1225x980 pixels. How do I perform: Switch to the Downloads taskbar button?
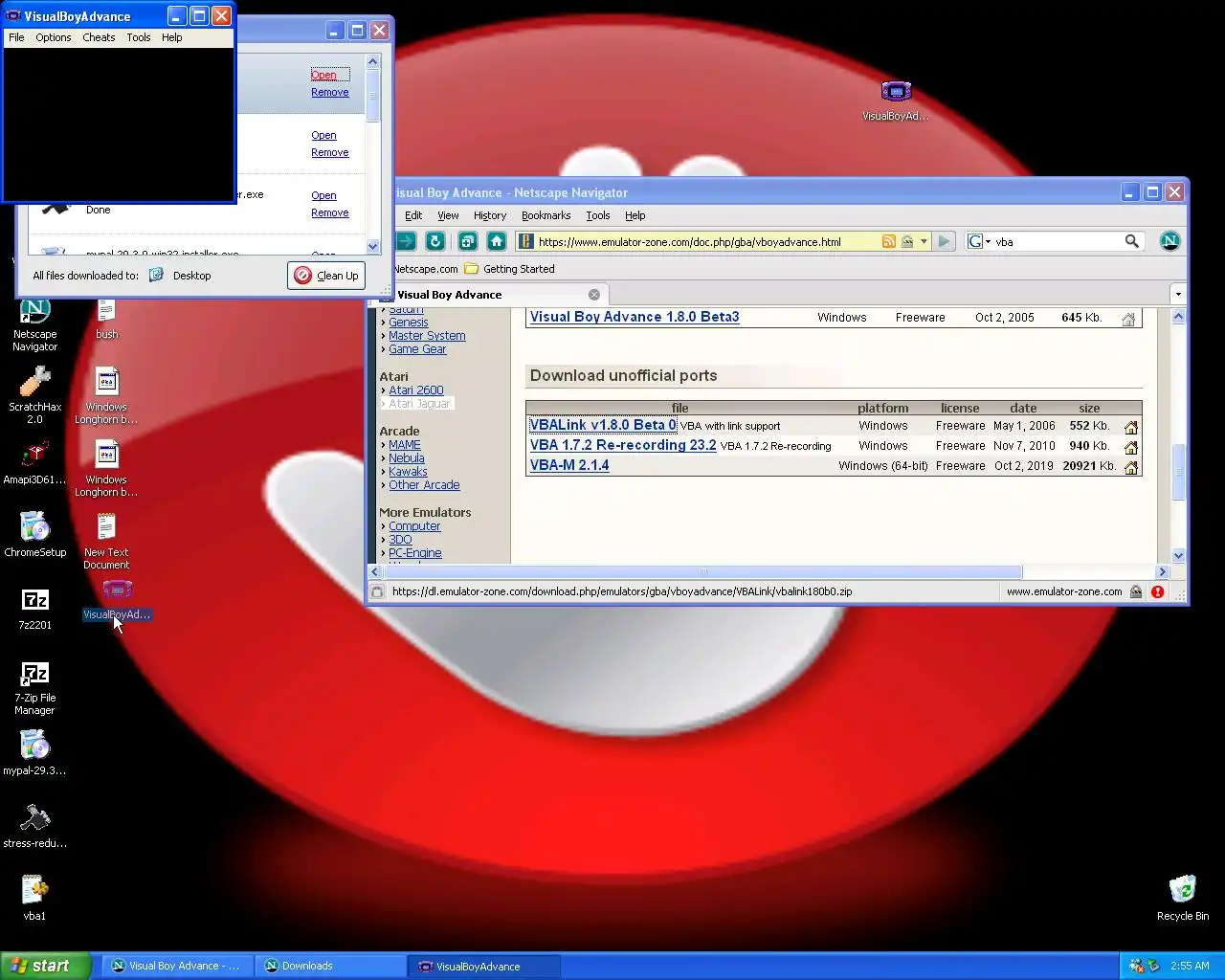(330, 966)
